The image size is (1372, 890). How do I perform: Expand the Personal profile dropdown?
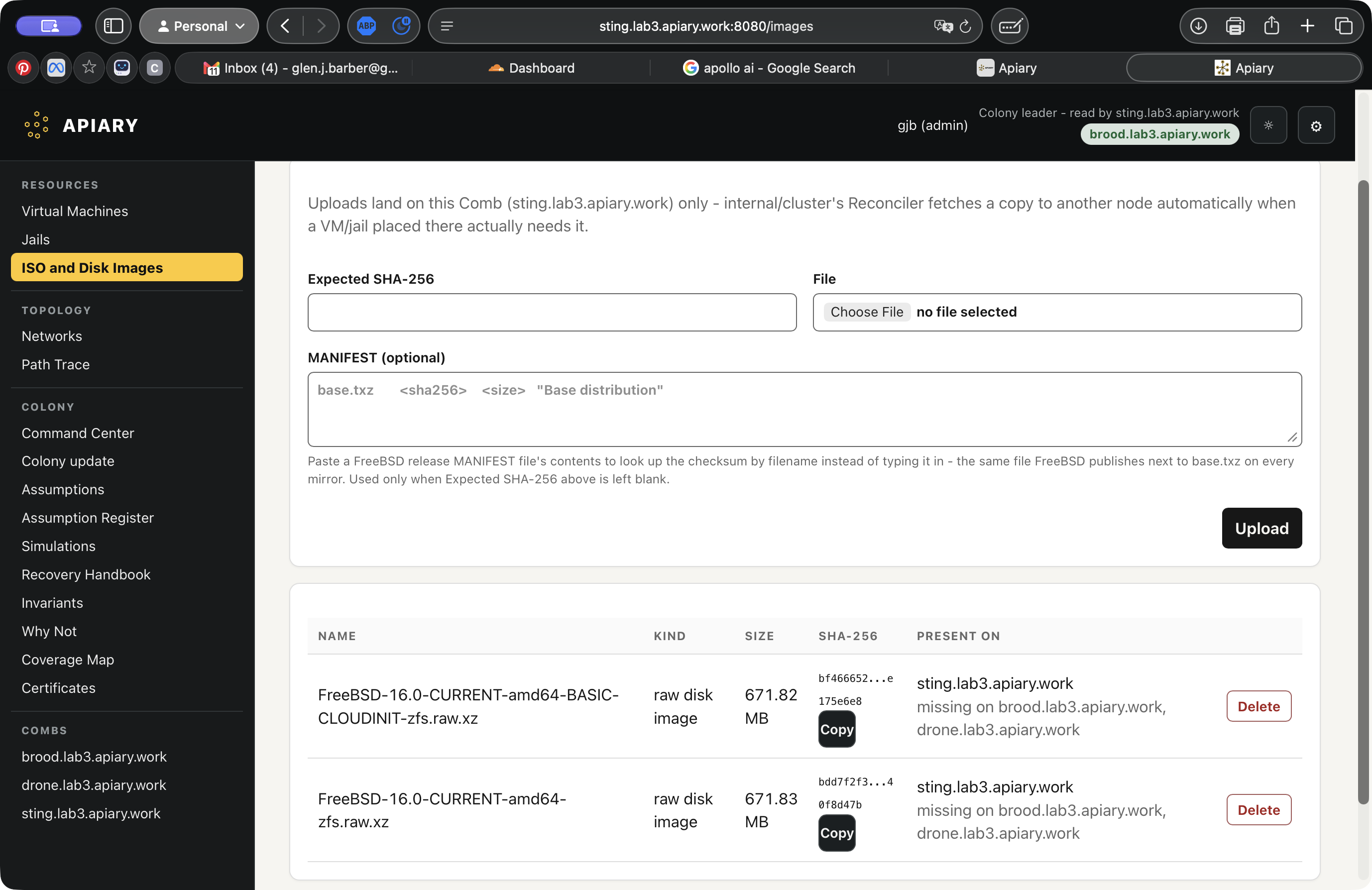coord(199,26)
